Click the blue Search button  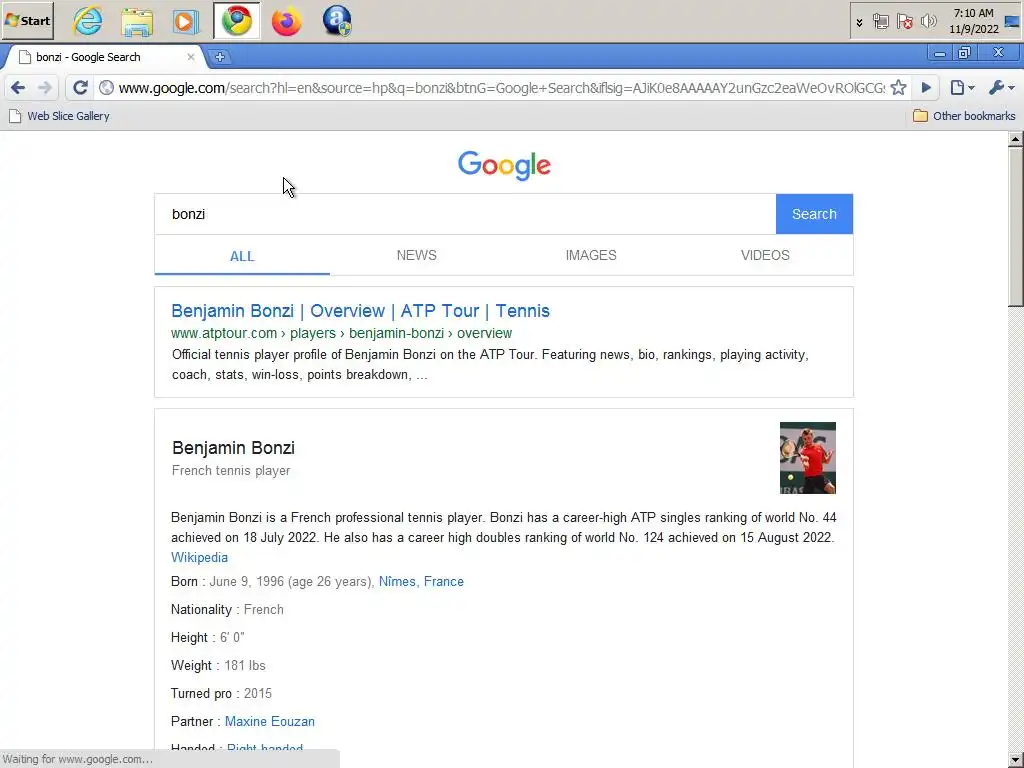click(x=814, y=214)
